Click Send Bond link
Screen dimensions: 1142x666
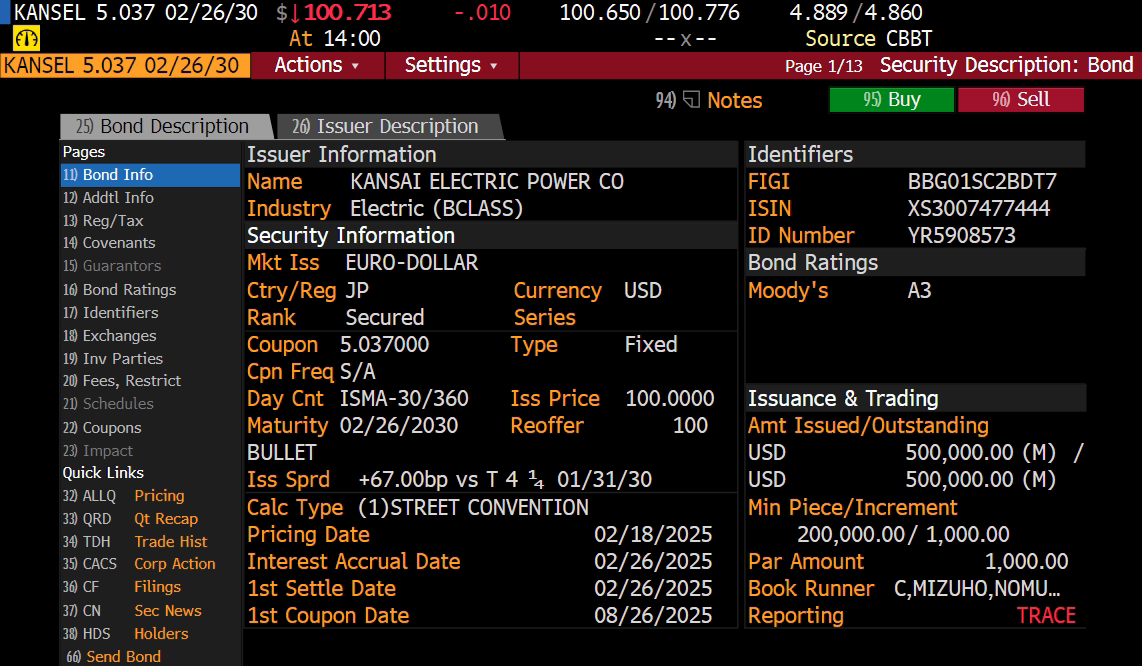tap(114, 657)
